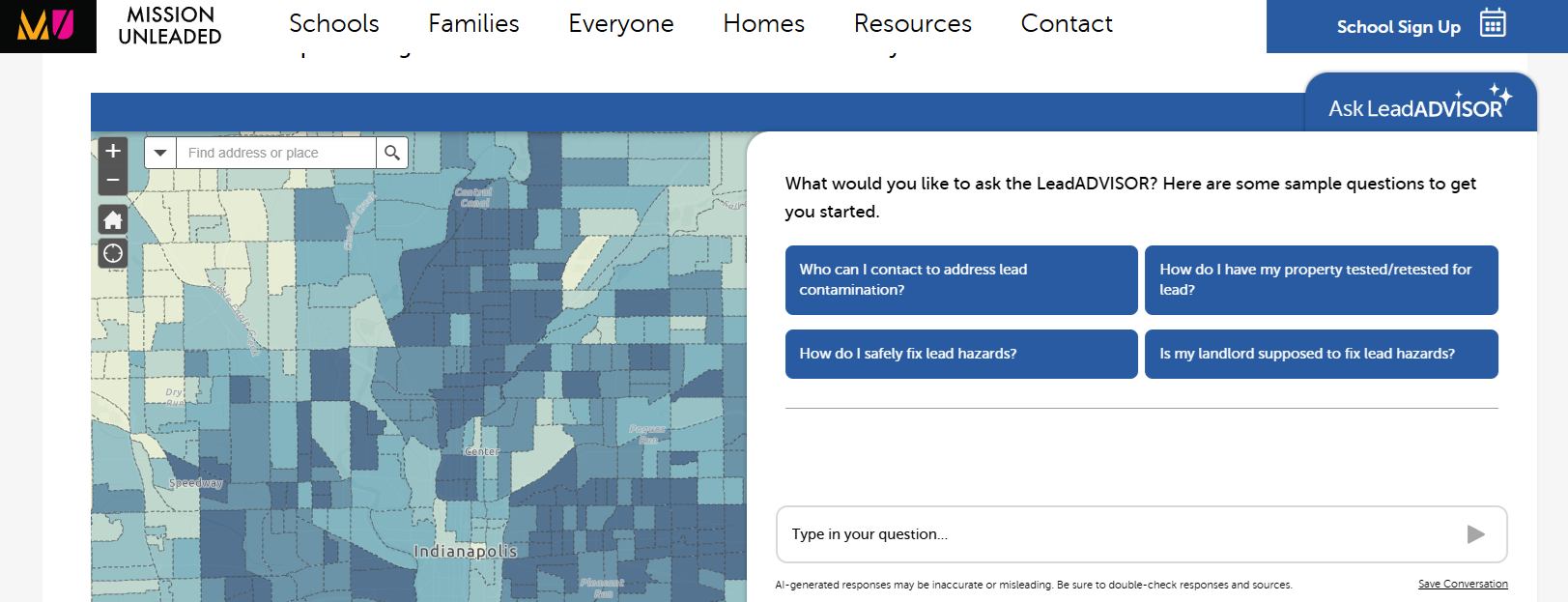Expand the address search source dropdown

[x=160, y=153]
